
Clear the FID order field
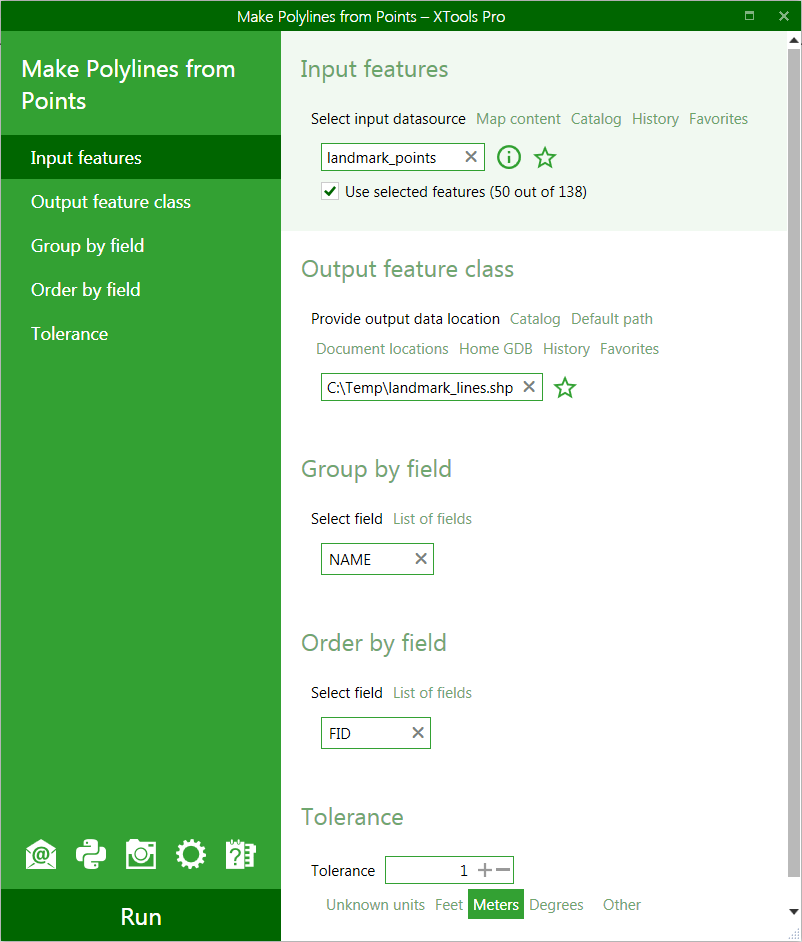(418, 732)
